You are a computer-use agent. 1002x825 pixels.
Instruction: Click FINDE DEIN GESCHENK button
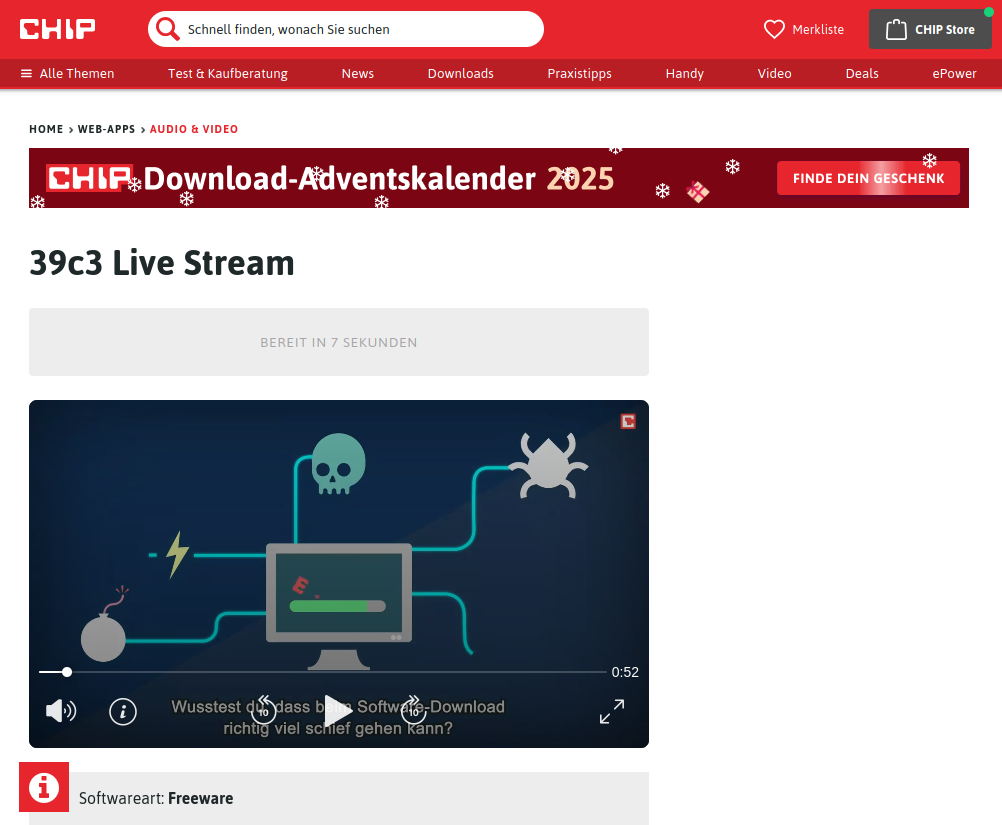[x=868, y=179]
